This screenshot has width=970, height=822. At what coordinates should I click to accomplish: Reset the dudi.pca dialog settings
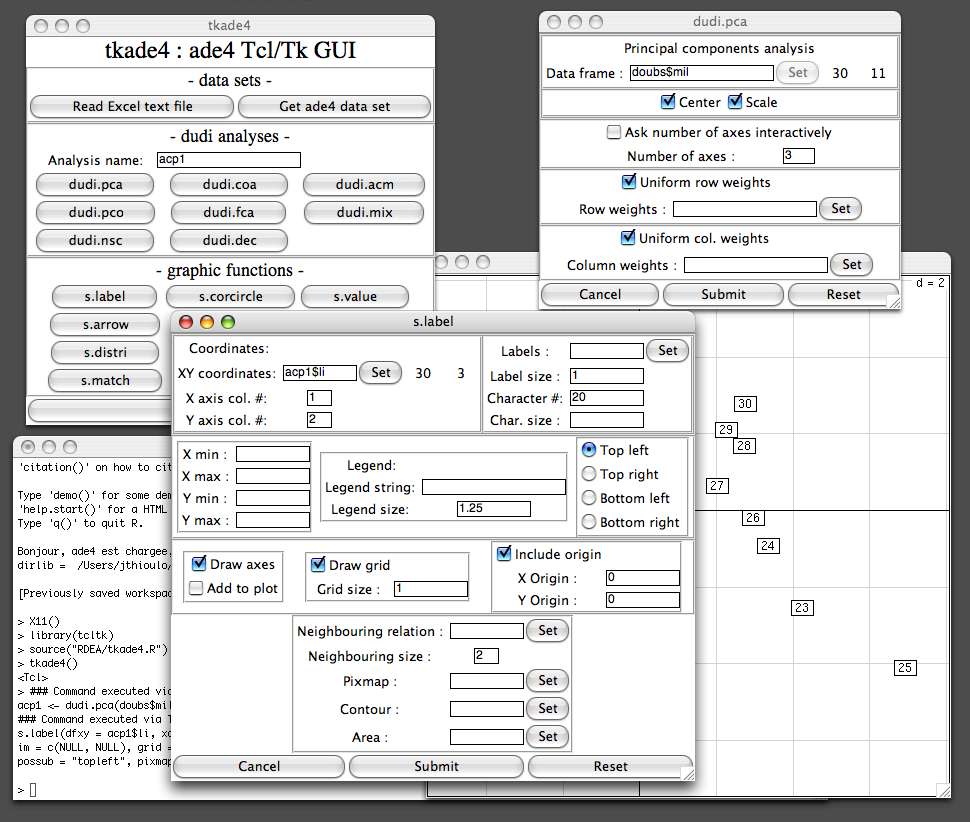tap(843, 295)
